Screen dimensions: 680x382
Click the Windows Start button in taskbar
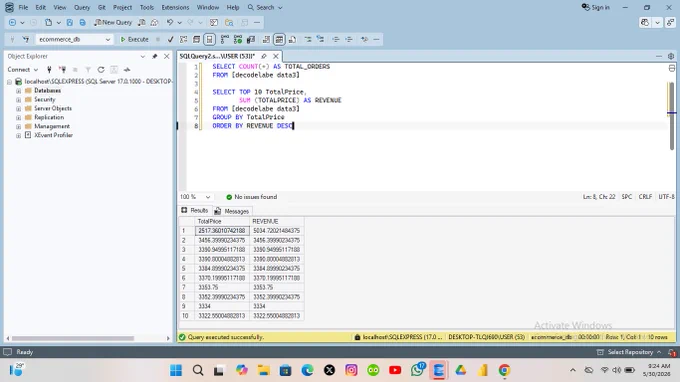point(176,370)
